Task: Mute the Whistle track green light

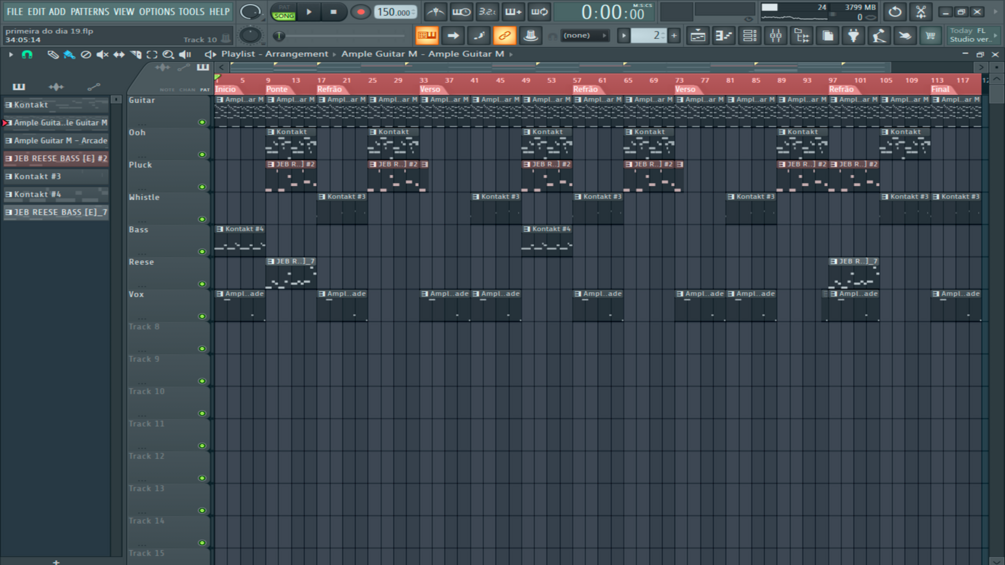Action: tap(202, 219)
